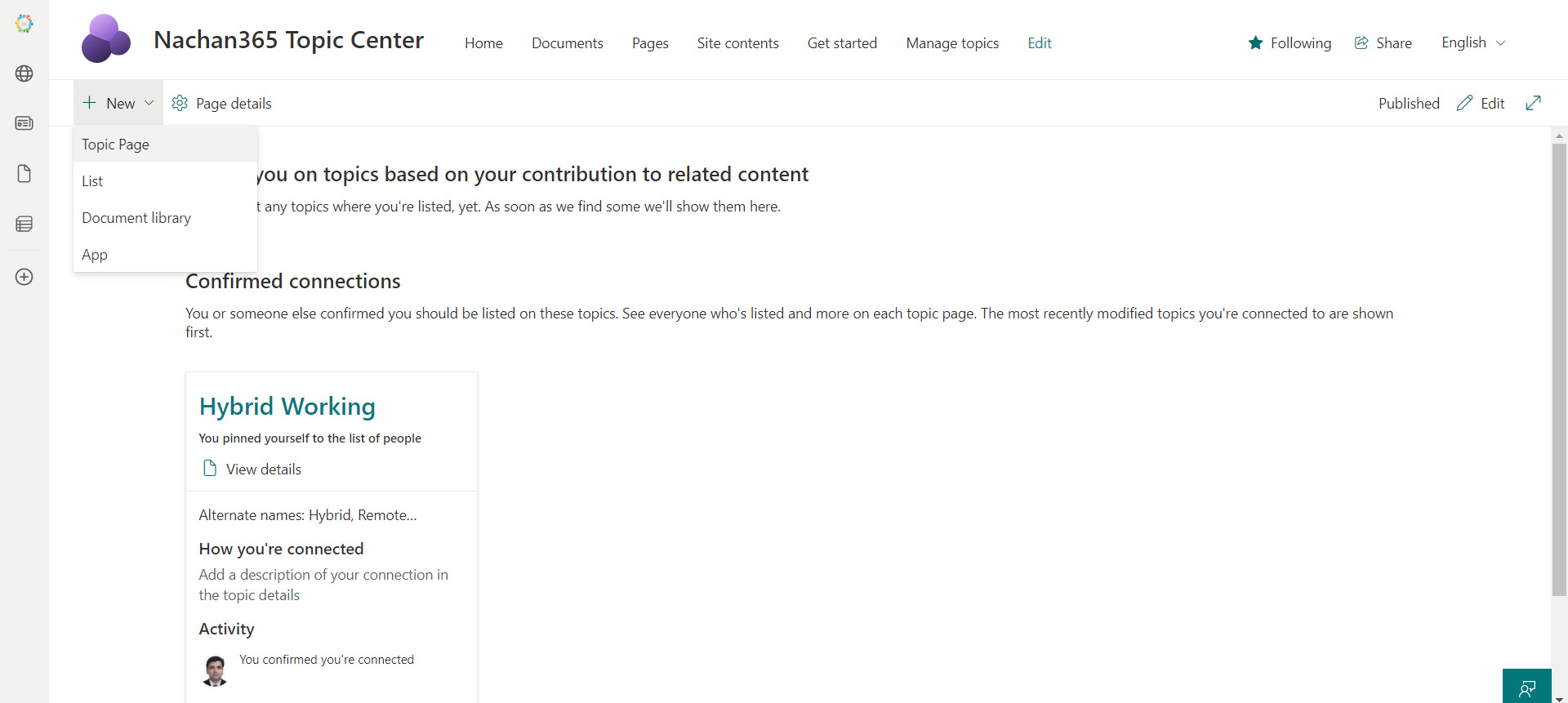Screen dimensions: 1568x703
Task: Select App from the New menu
Action: tap(95, 255)
